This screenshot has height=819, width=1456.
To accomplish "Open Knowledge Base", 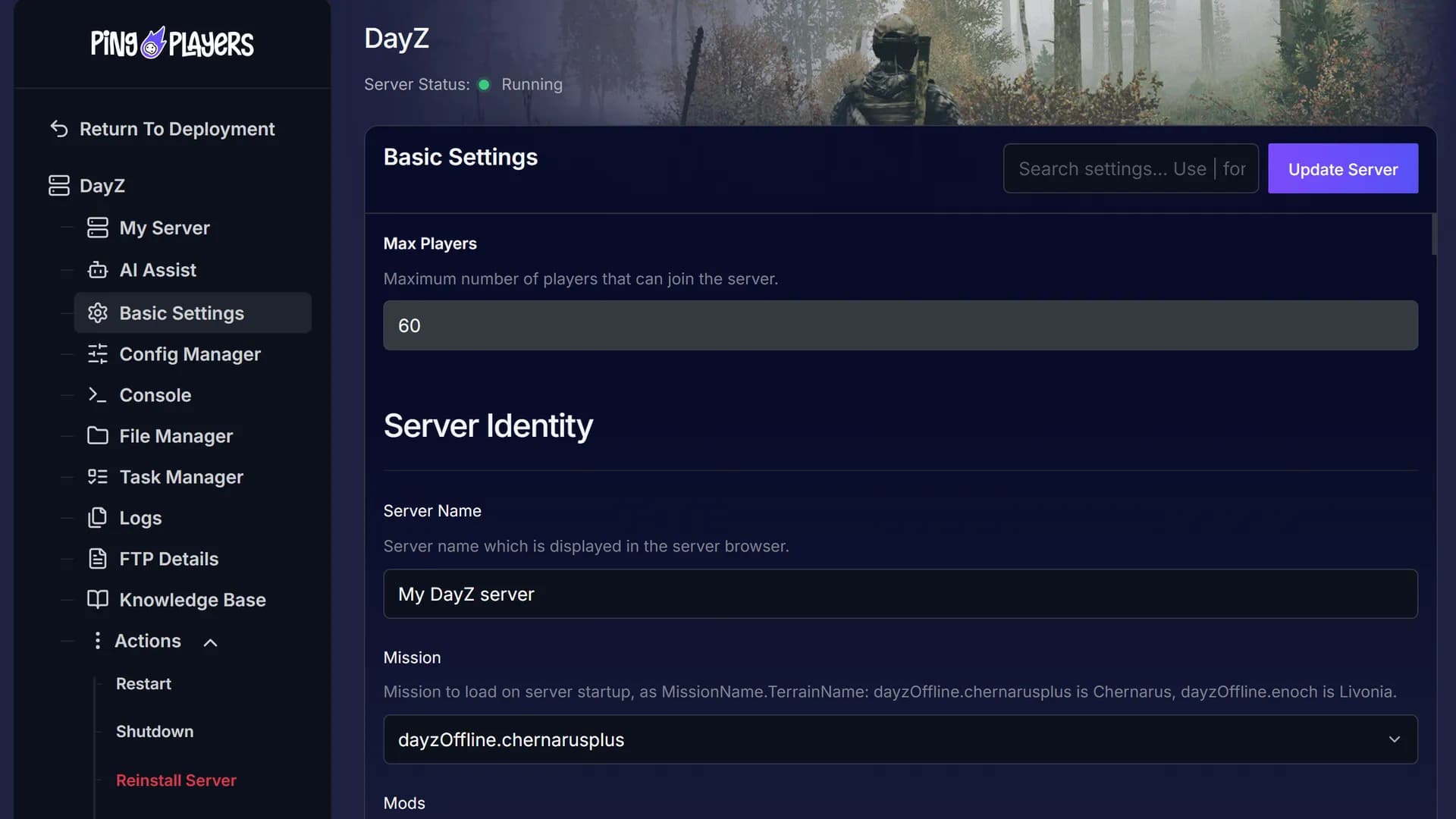I will click(x=193, y=600).
